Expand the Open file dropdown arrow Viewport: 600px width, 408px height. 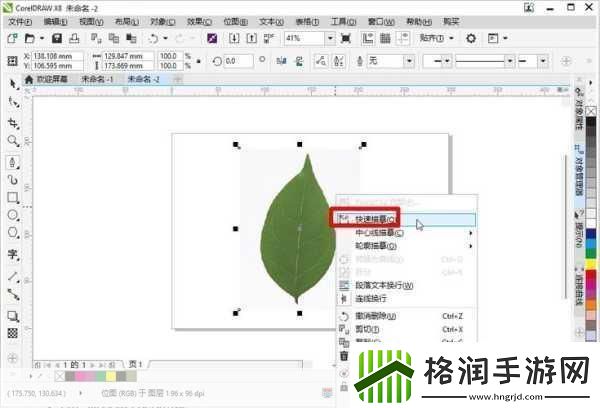(42, 38)
